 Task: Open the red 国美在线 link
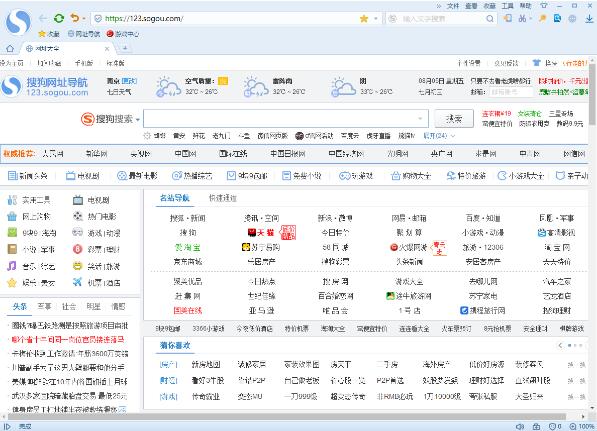[188, 310]
